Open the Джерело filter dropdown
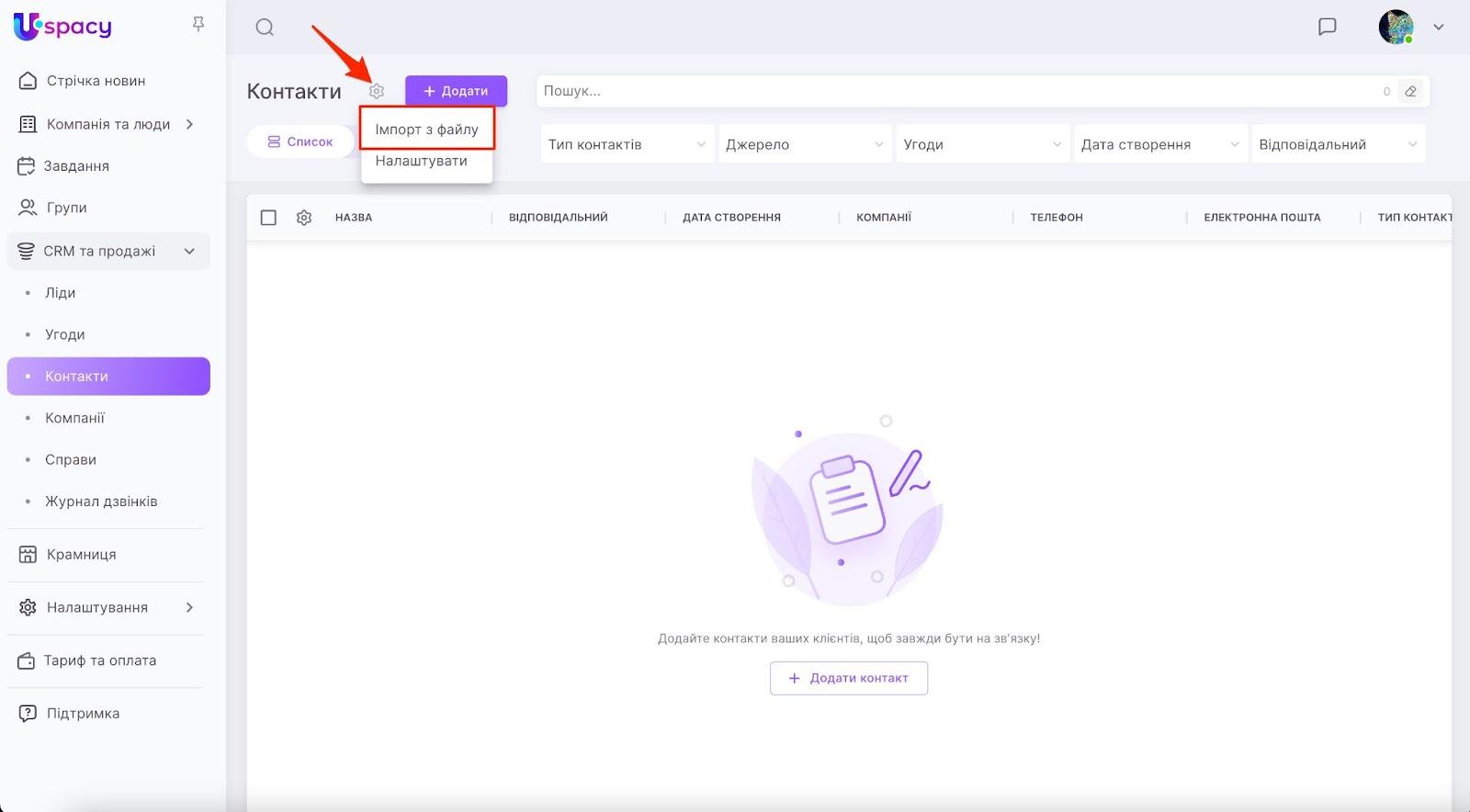Screen dimensions: 1470x812 [805, 144]
